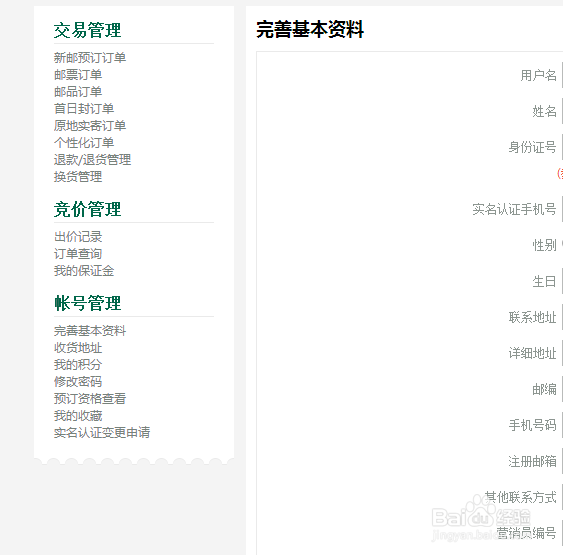
Task: Click the 详细地址 label
Action: click(x=532, y=353)
